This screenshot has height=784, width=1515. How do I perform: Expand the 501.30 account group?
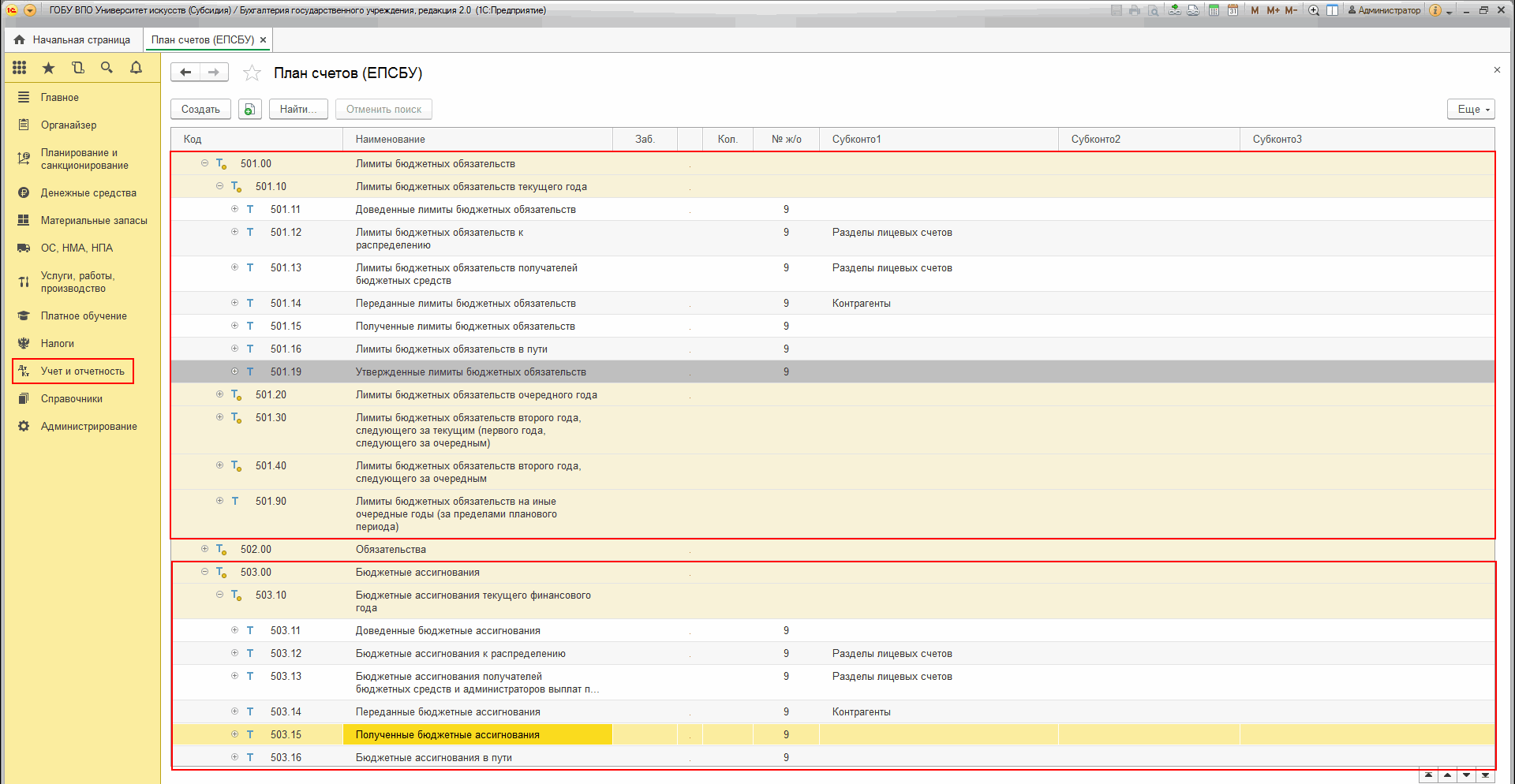219,417
